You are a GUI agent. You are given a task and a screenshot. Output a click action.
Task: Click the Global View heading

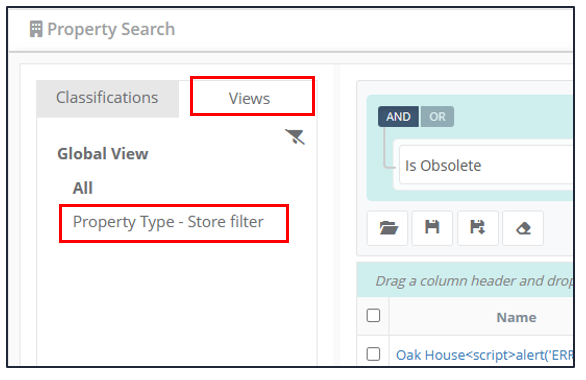pyautogui.click(x=103, y=154)
